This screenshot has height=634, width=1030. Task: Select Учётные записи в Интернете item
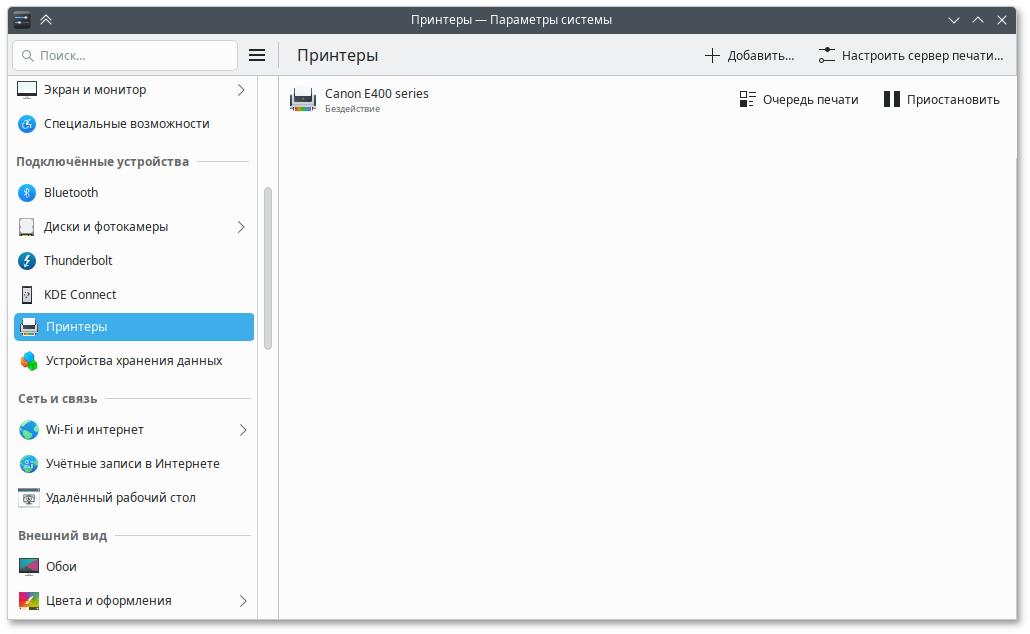point(132,464)
